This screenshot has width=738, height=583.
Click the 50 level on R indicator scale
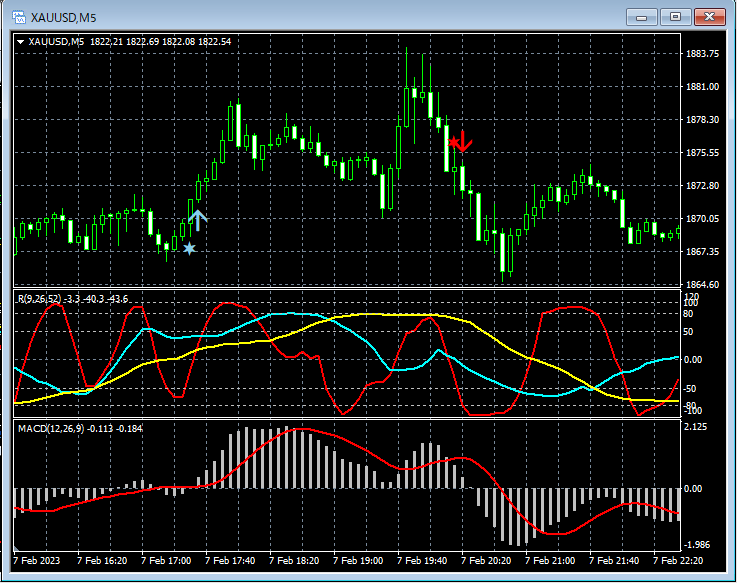click(688, 332)
